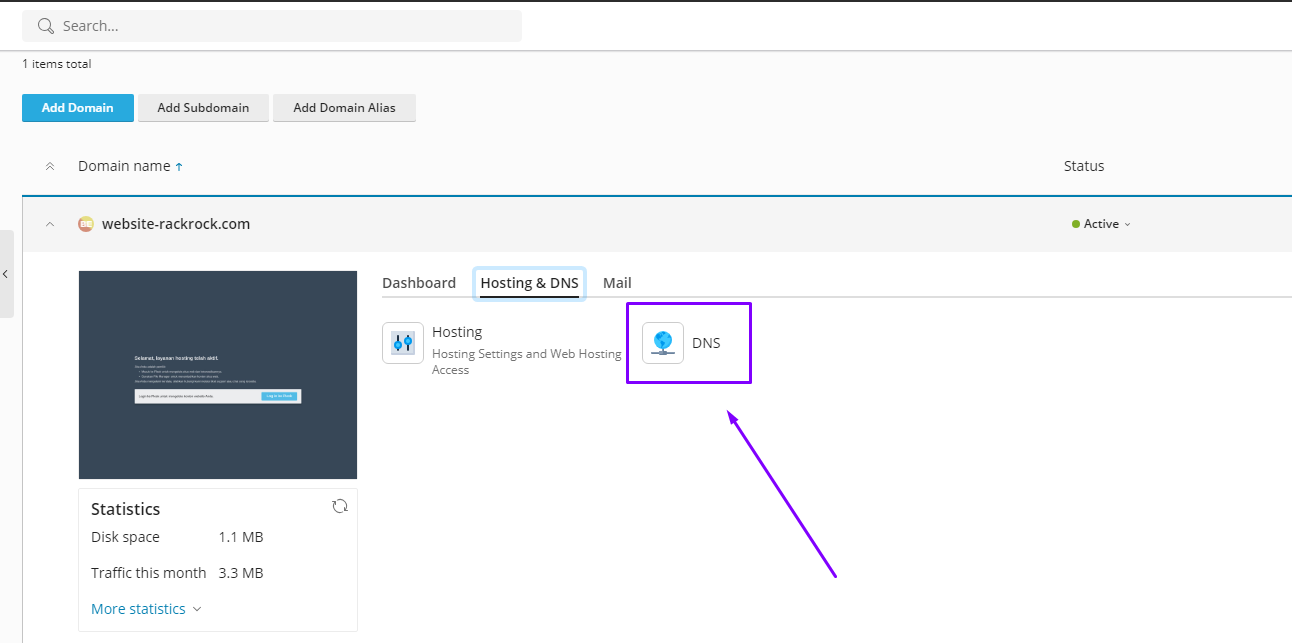The image size is (1292, 643).
Task: Collapse the website-rackrock.com row chevron
Action: (x=50, y=224)
